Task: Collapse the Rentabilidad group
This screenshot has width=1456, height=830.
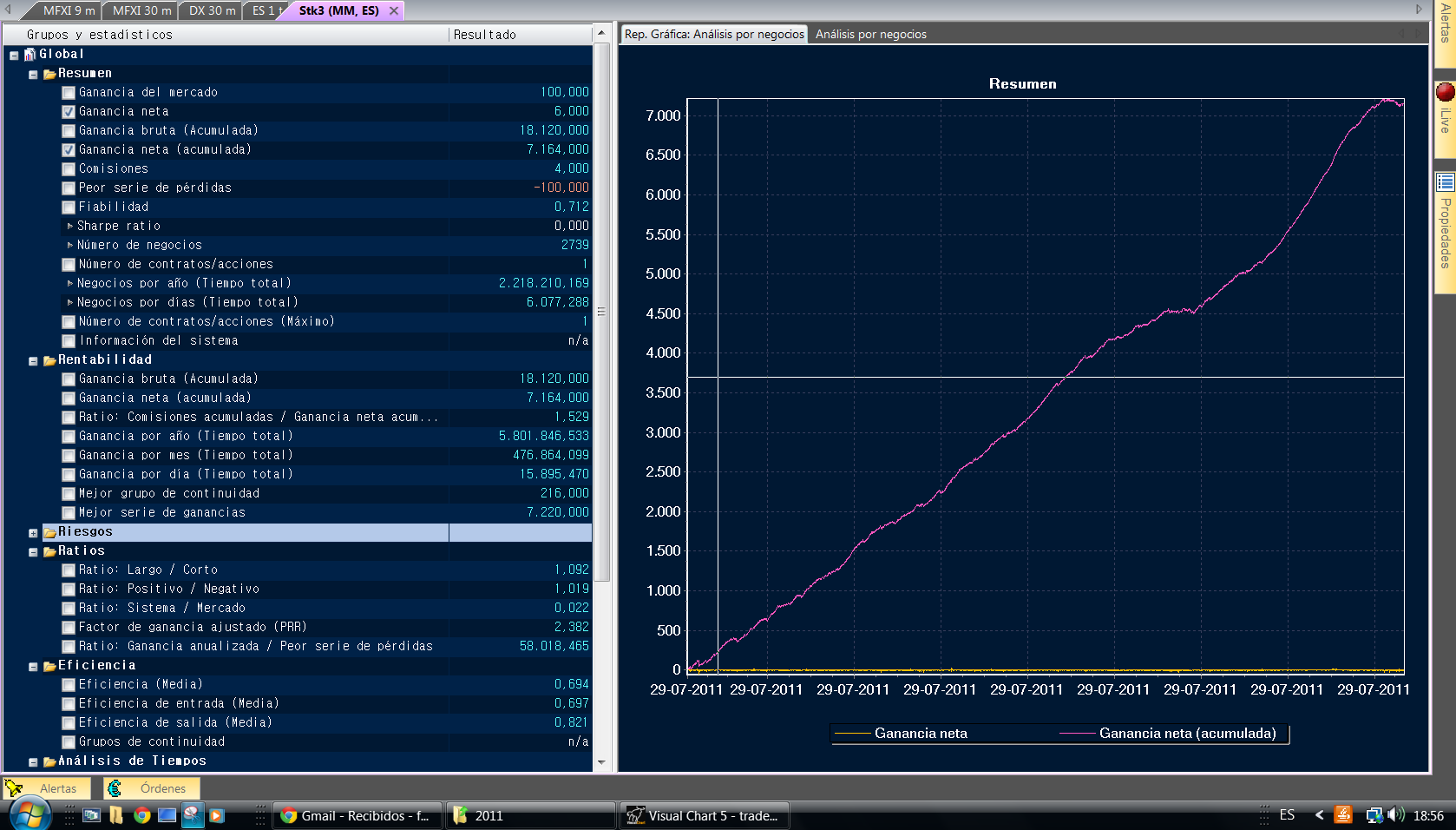Action: click(x=33, y=361)
